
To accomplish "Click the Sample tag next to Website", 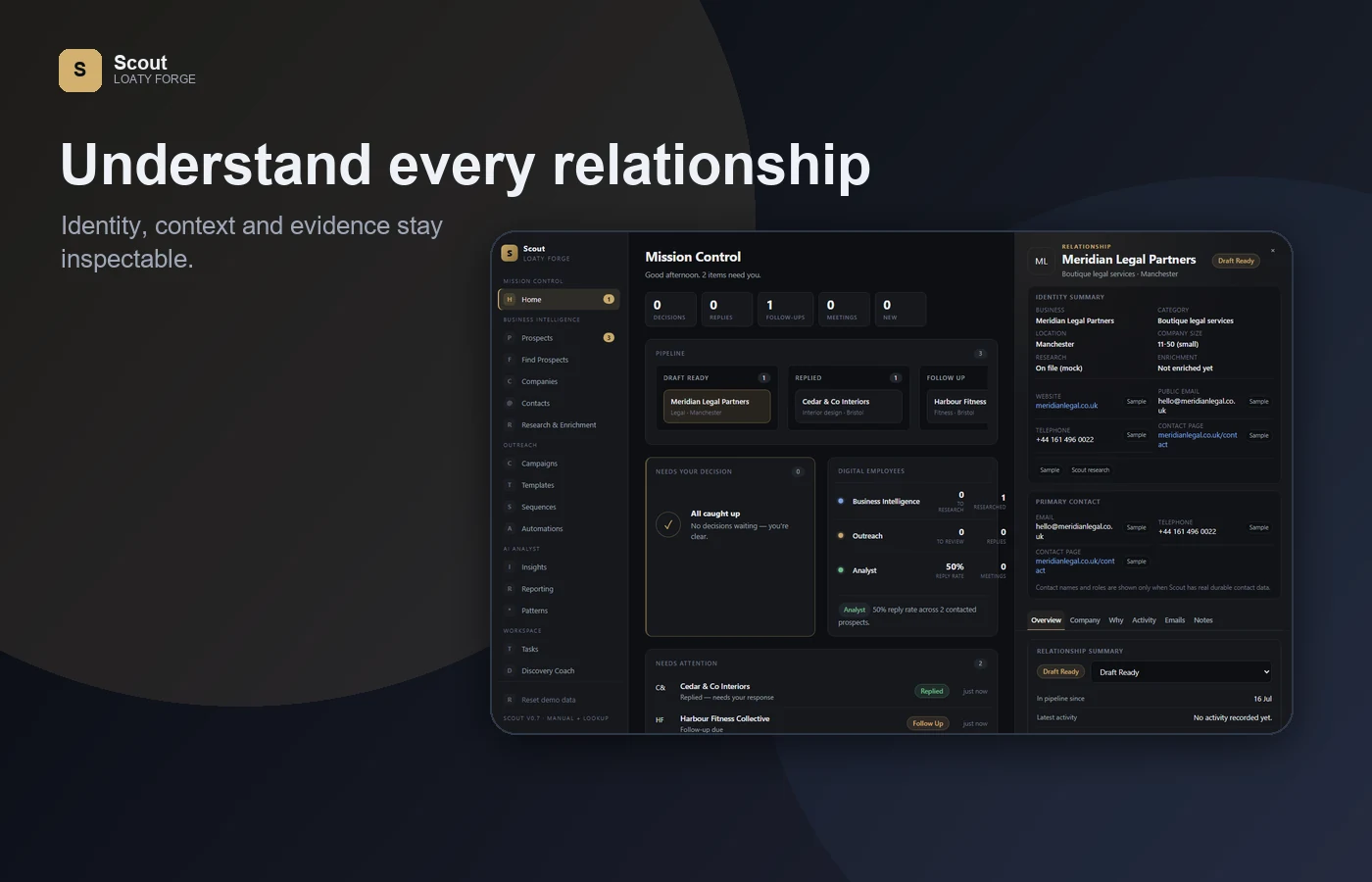I will [1136, 402].
